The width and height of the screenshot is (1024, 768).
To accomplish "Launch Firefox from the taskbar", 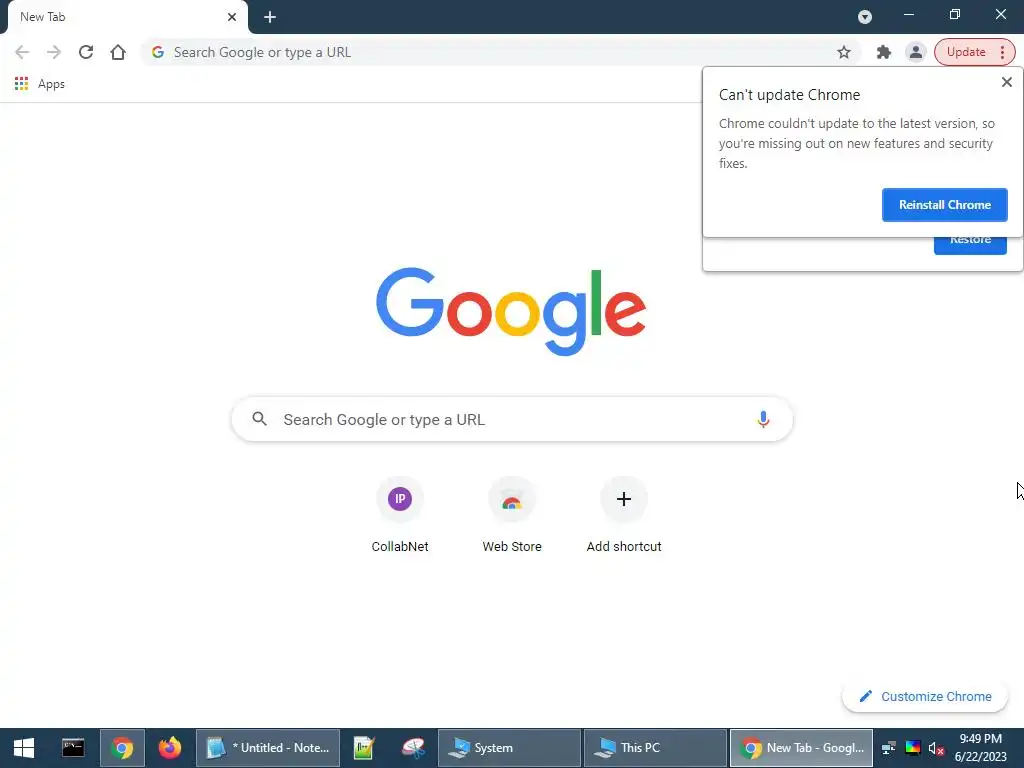I will [x=170, y=748].
